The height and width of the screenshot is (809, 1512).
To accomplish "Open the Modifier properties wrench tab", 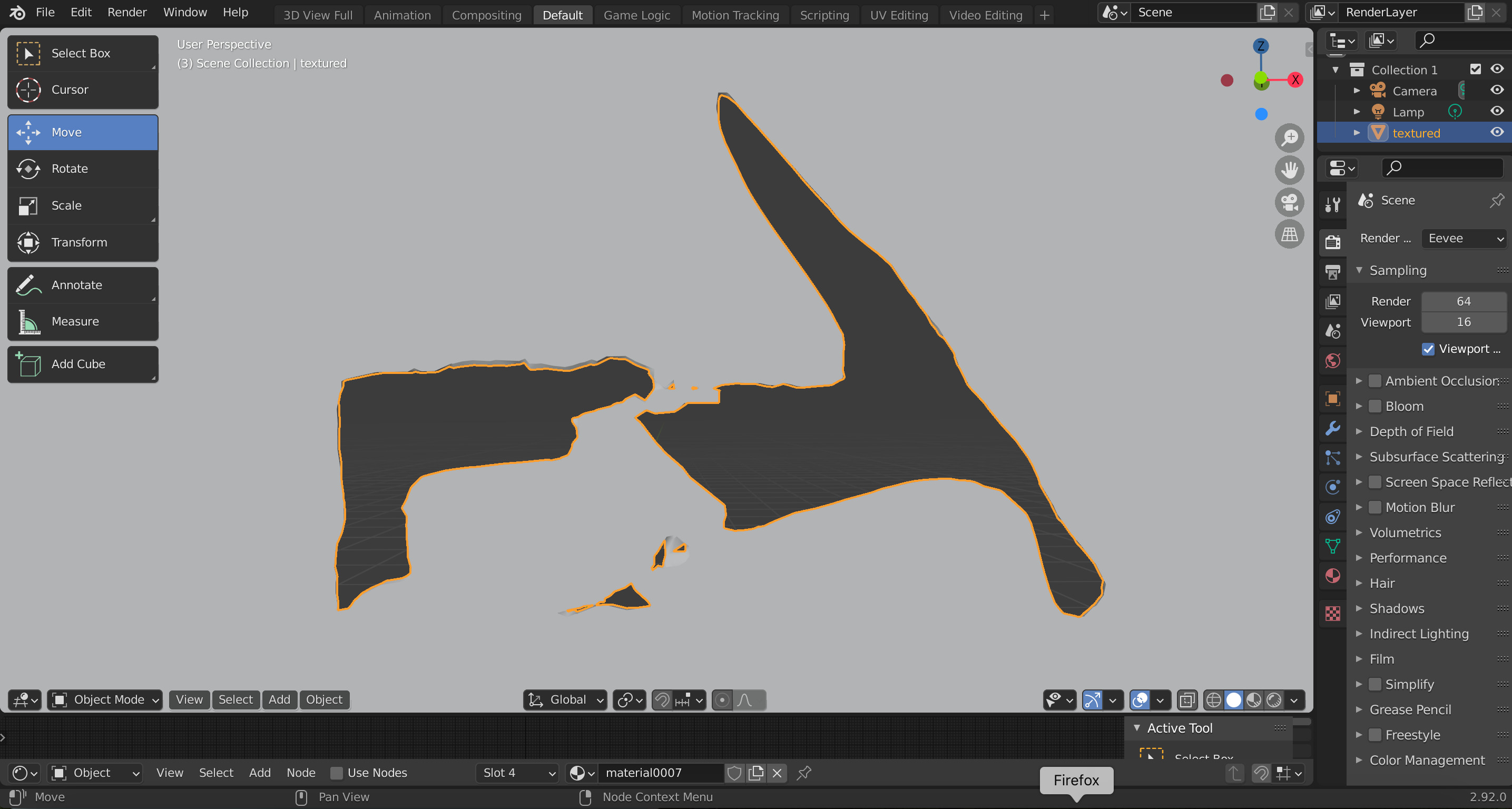I will coord(1332,428).
